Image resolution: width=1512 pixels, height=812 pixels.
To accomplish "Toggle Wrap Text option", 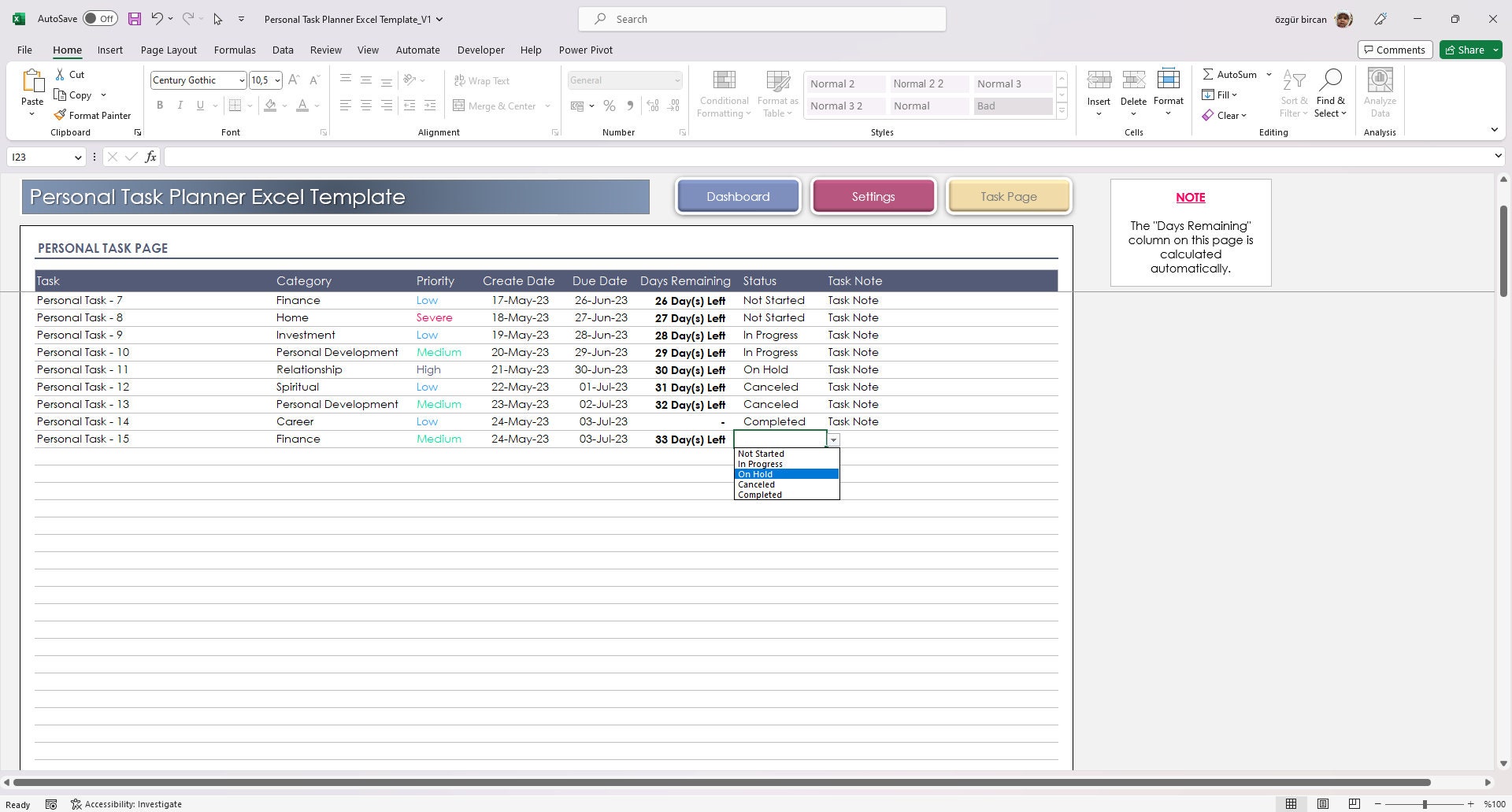I will tap(481, 80).
